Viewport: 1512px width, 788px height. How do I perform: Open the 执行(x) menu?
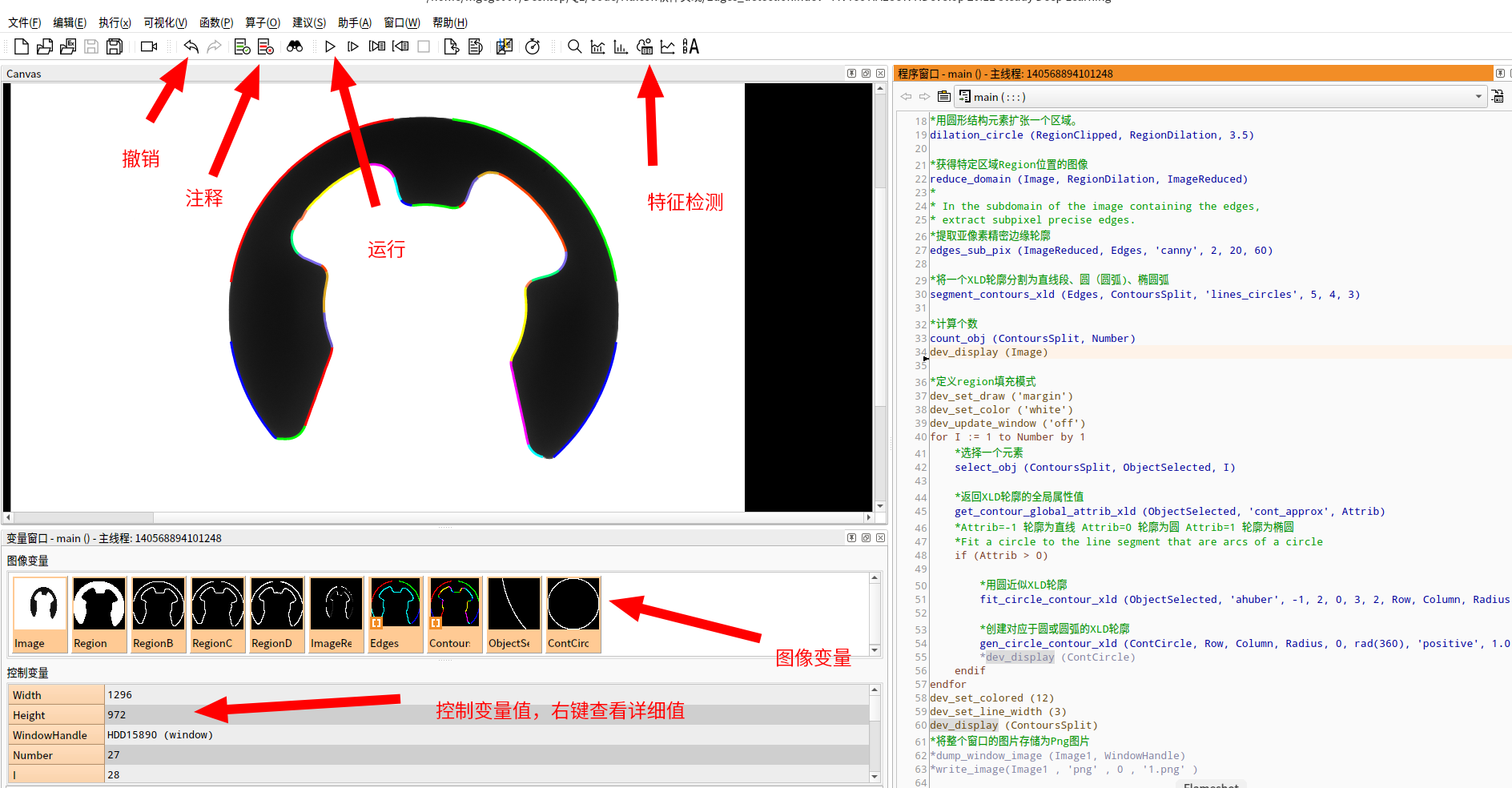[115, 22]
